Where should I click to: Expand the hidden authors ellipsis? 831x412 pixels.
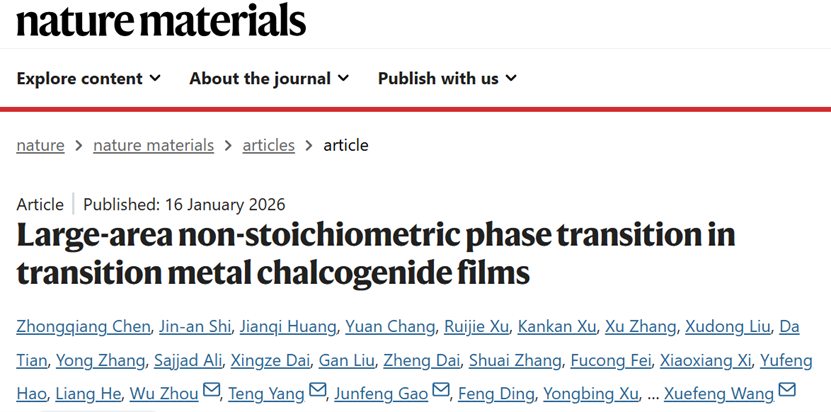tap(653, 392)
